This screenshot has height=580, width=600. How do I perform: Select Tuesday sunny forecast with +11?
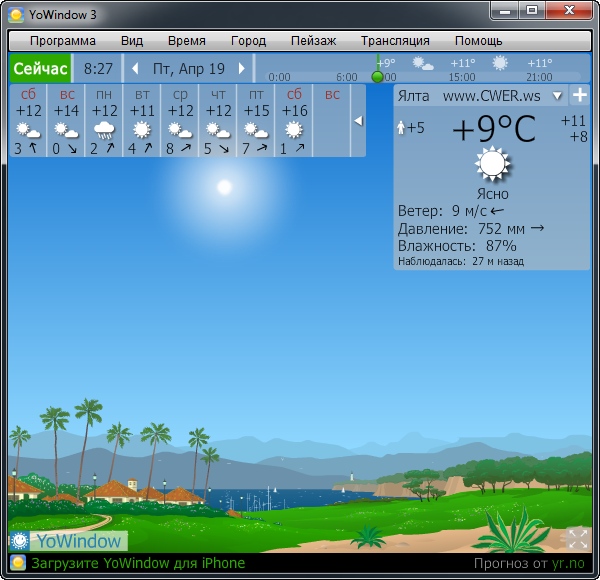pyautogui.click(x=142, y=121)
